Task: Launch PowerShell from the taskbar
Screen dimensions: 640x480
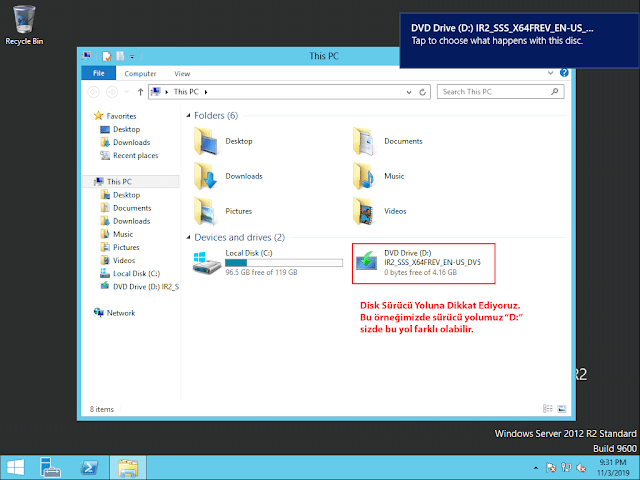Action: 89,468
